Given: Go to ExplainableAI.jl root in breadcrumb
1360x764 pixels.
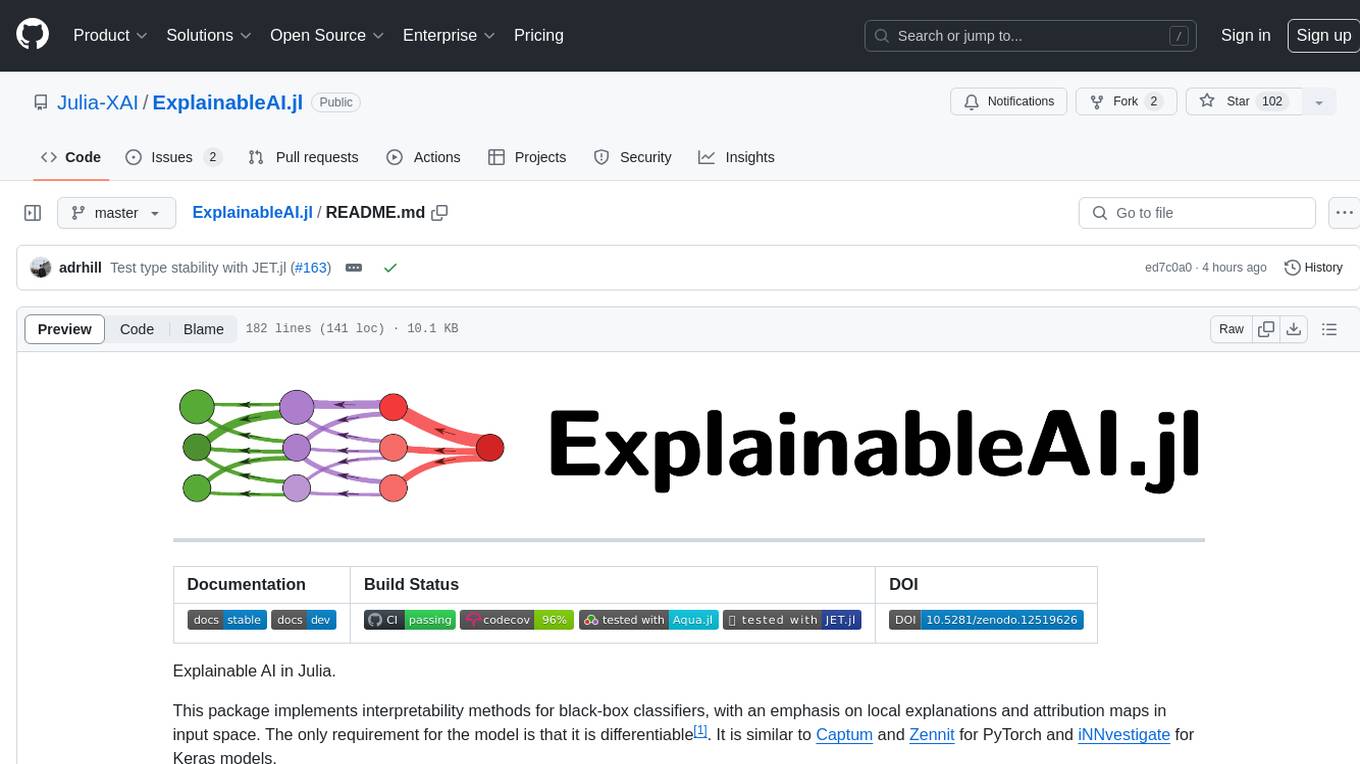Looking at the screenshot, I should [x=252, y=213].
